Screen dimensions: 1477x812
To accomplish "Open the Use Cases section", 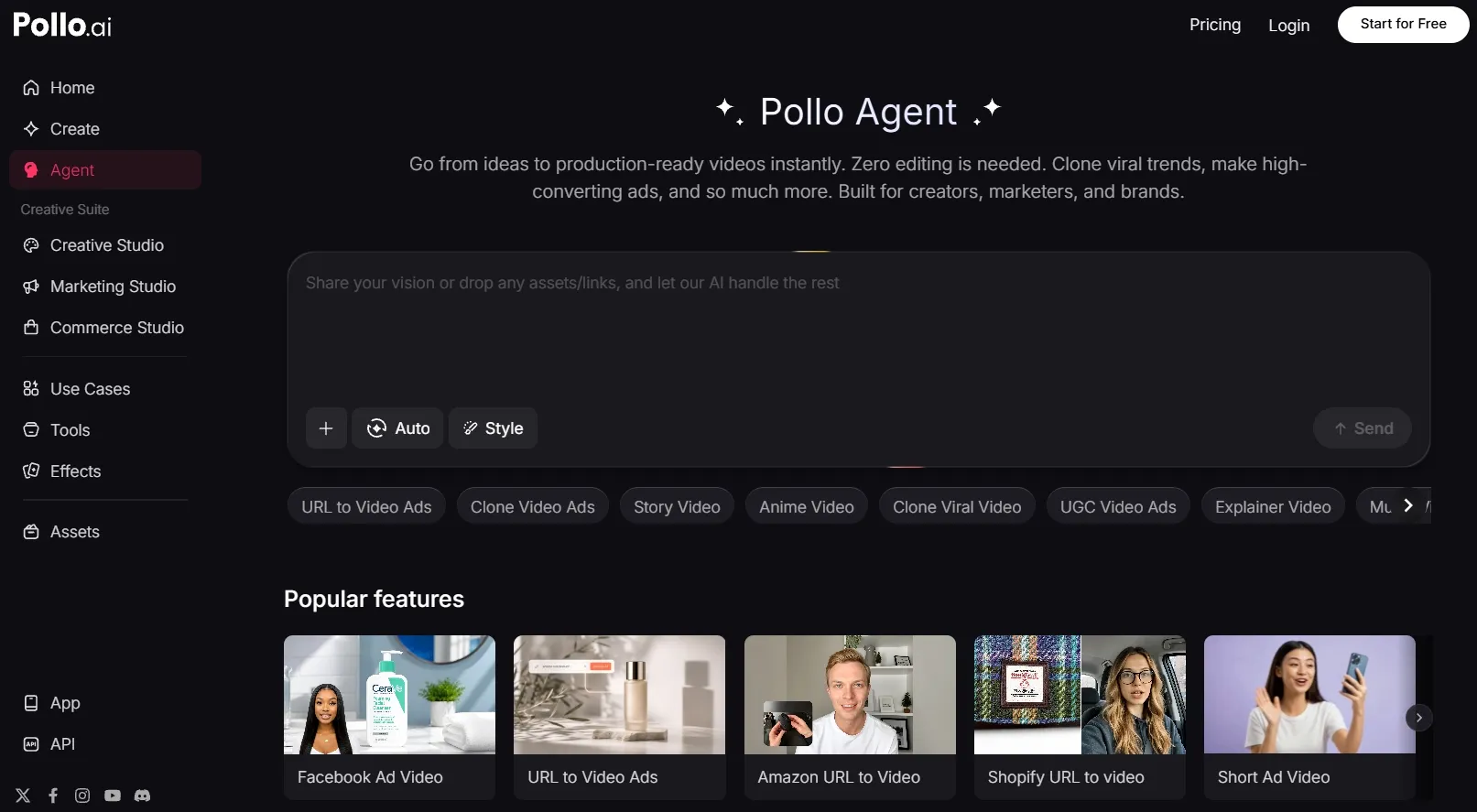I will click(105, 389).
